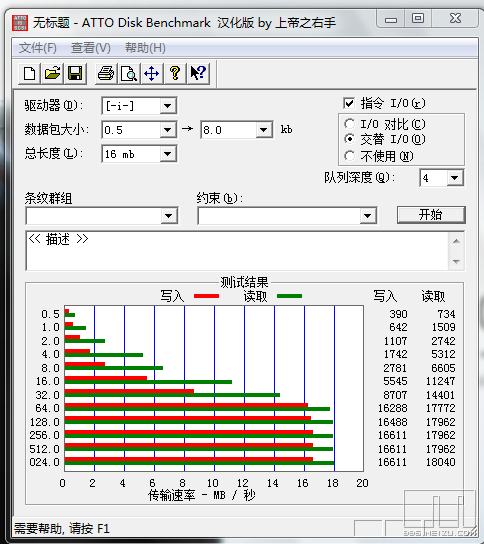Open the 队列深度 queue depth dropdown
Viewport: 484px width, 544px height.
tap(455, 178)
